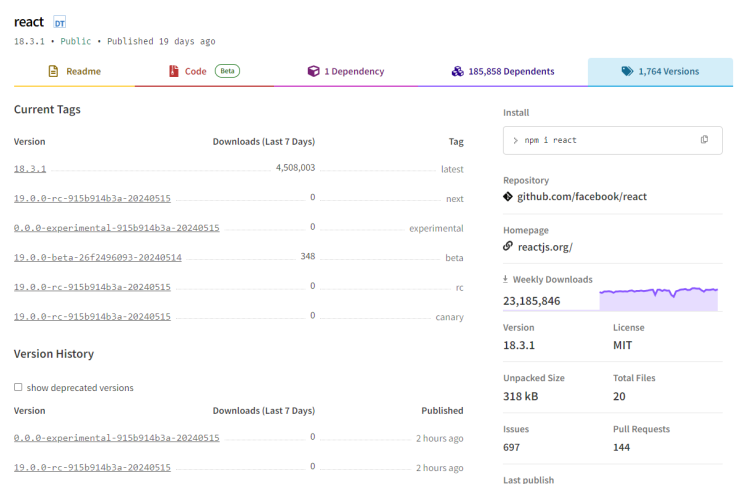This screenshot has height=484, width=743.
Task: Open version 18.3.1 latest tag link
Action: tap(30, 169)
